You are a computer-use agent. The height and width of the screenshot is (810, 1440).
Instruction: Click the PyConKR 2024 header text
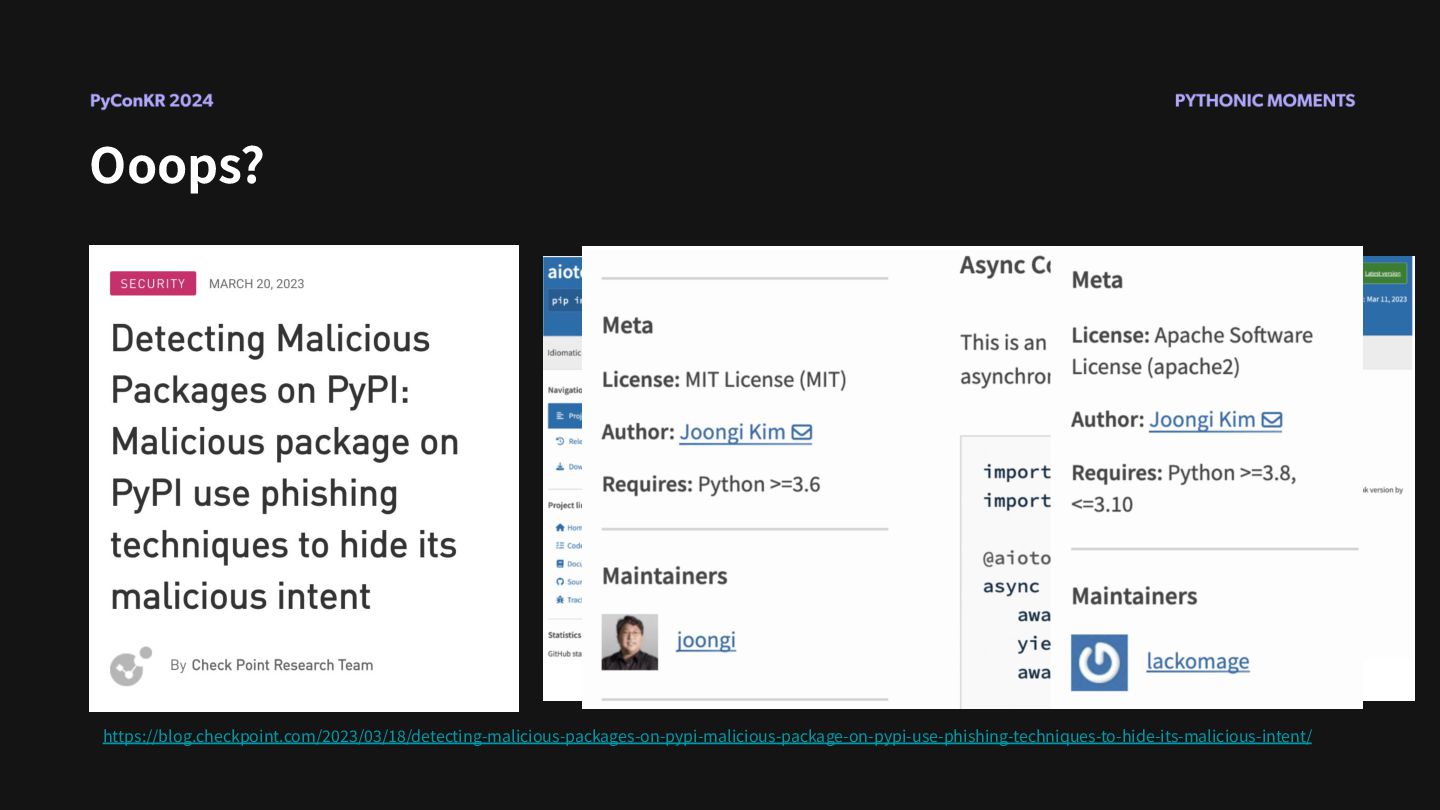coord(151,100)
